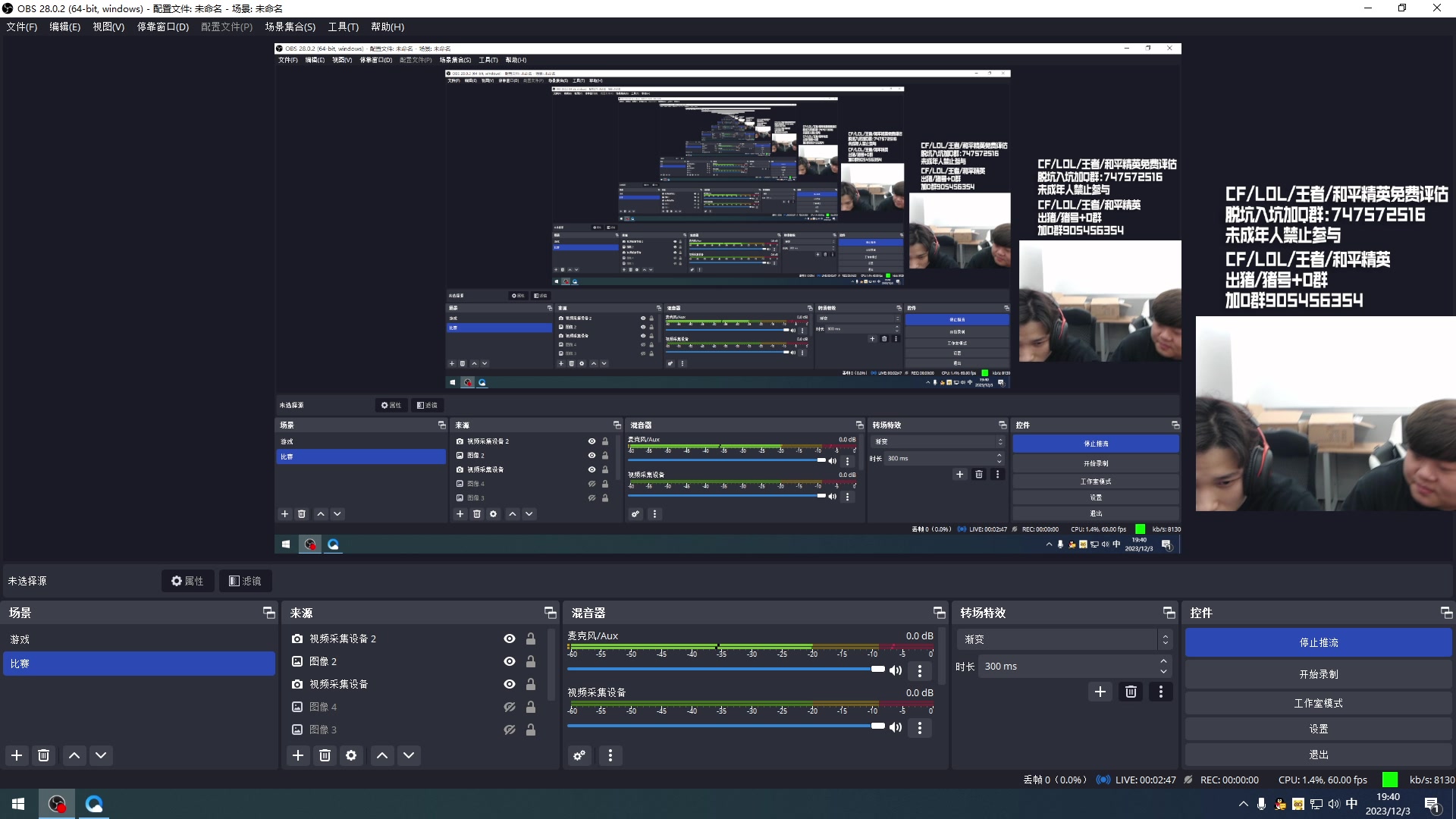Open the 工具(T) menu
Image resolution: width=1456 pixels, height=819 pixels.
(343, 27)
